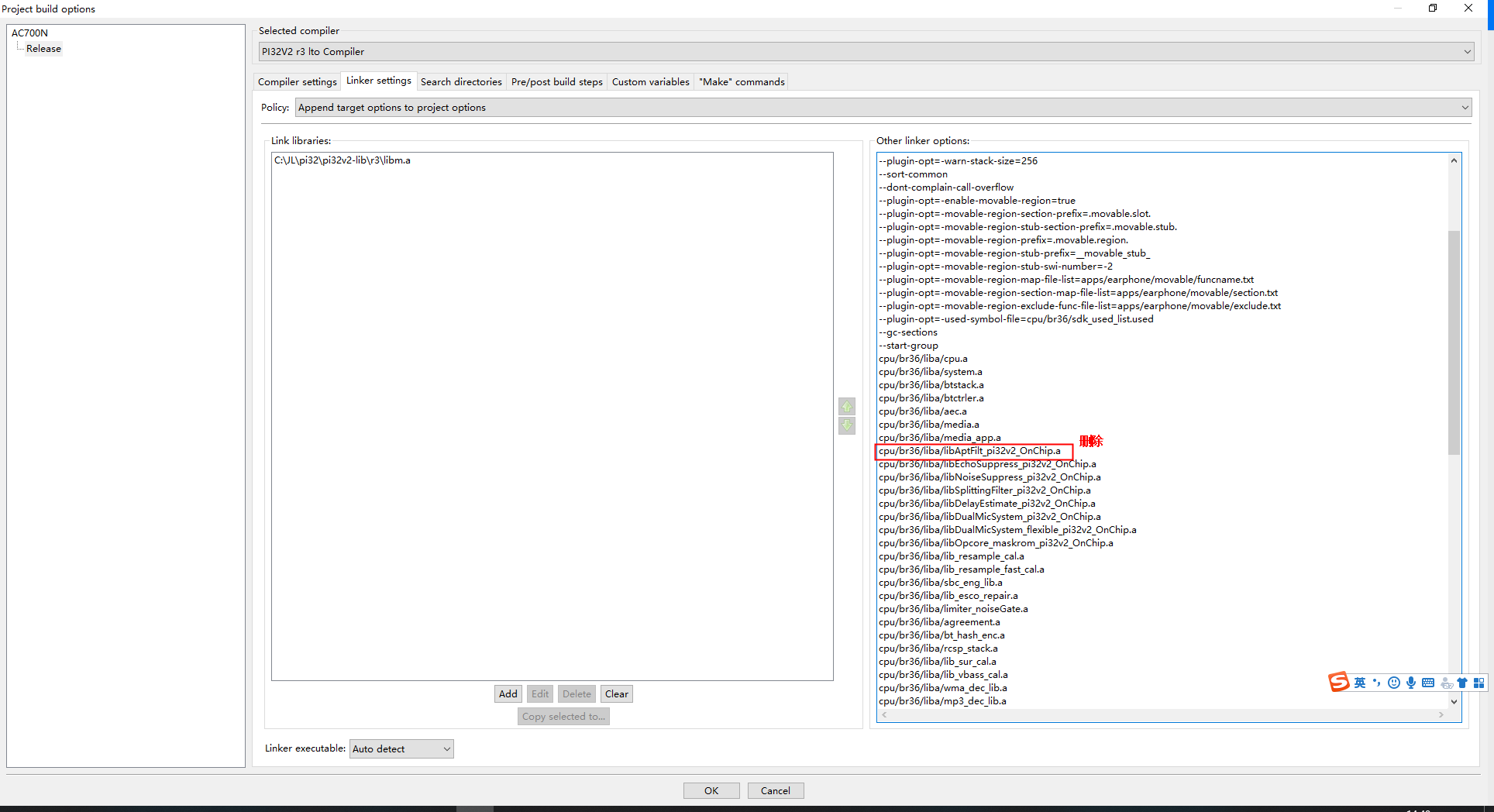1494x812 pixels.
Task: Switch to Search directories tab
Action: point(461,81)
